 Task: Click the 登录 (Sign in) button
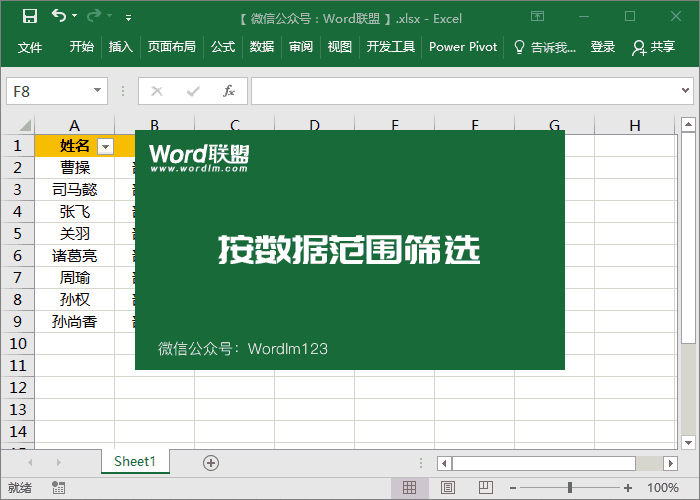[x=603, y=47]
